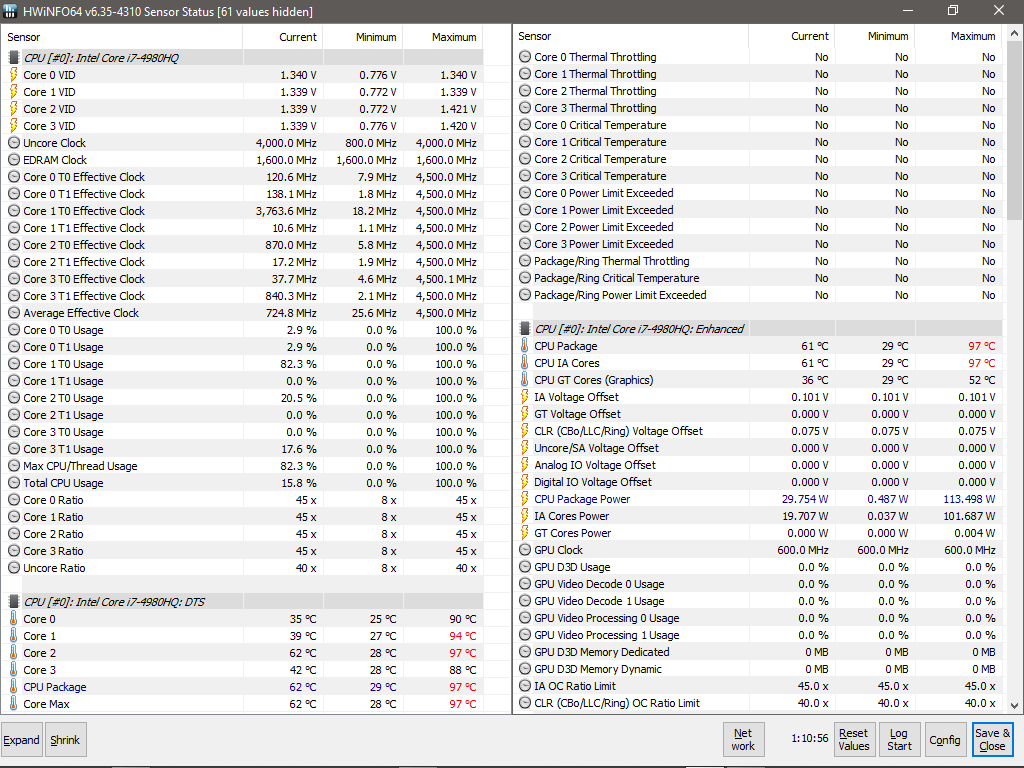The width and height of the screenshot is (1024, 768).
Task: Click the lightning bolt icon beside Core 0 VID
Action: [x=13, y=75]
